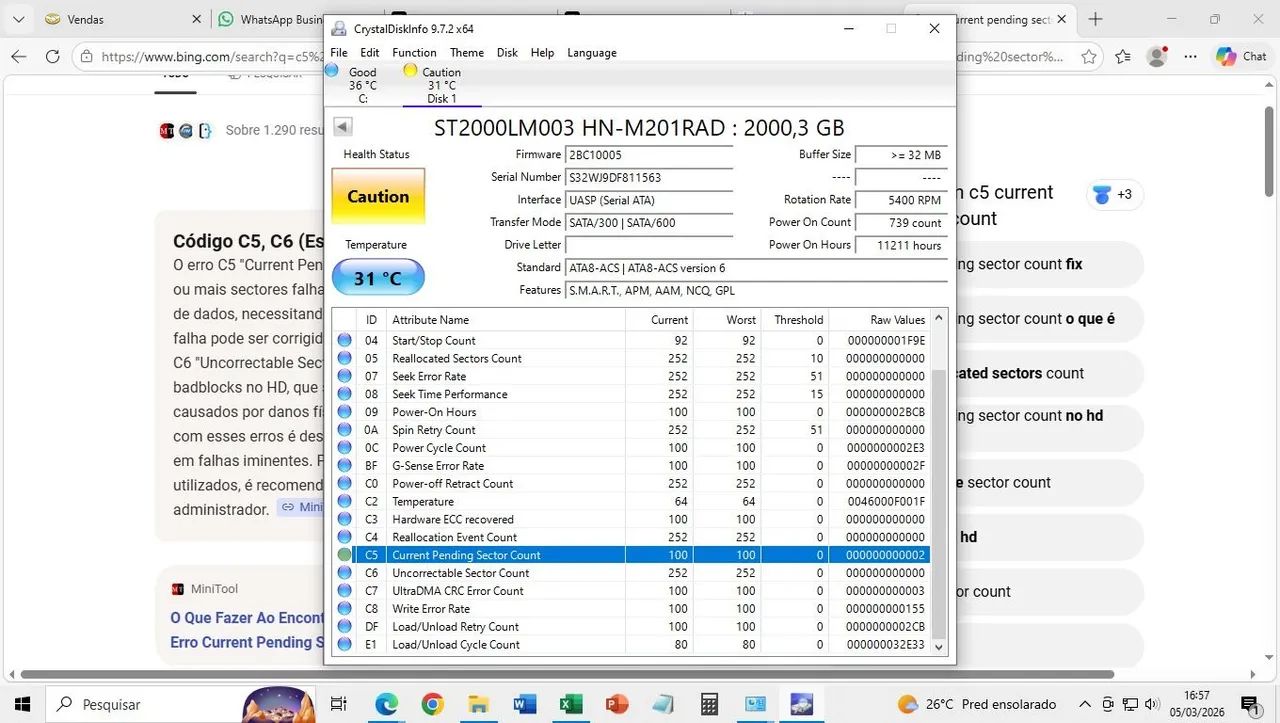Click the Serial Number field
Image resolution: width=1280 pixels, height=723 pixels.
(649, 177)
